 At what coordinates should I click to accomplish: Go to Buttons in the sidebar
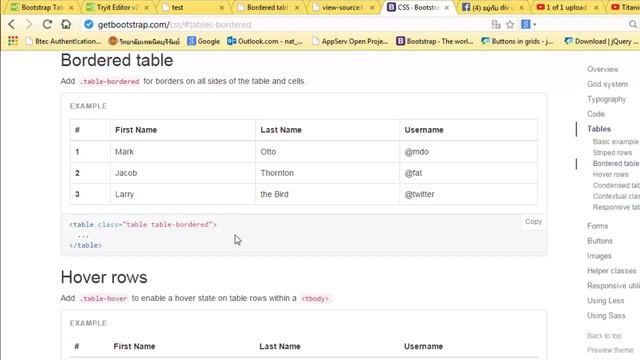[600, 241]
